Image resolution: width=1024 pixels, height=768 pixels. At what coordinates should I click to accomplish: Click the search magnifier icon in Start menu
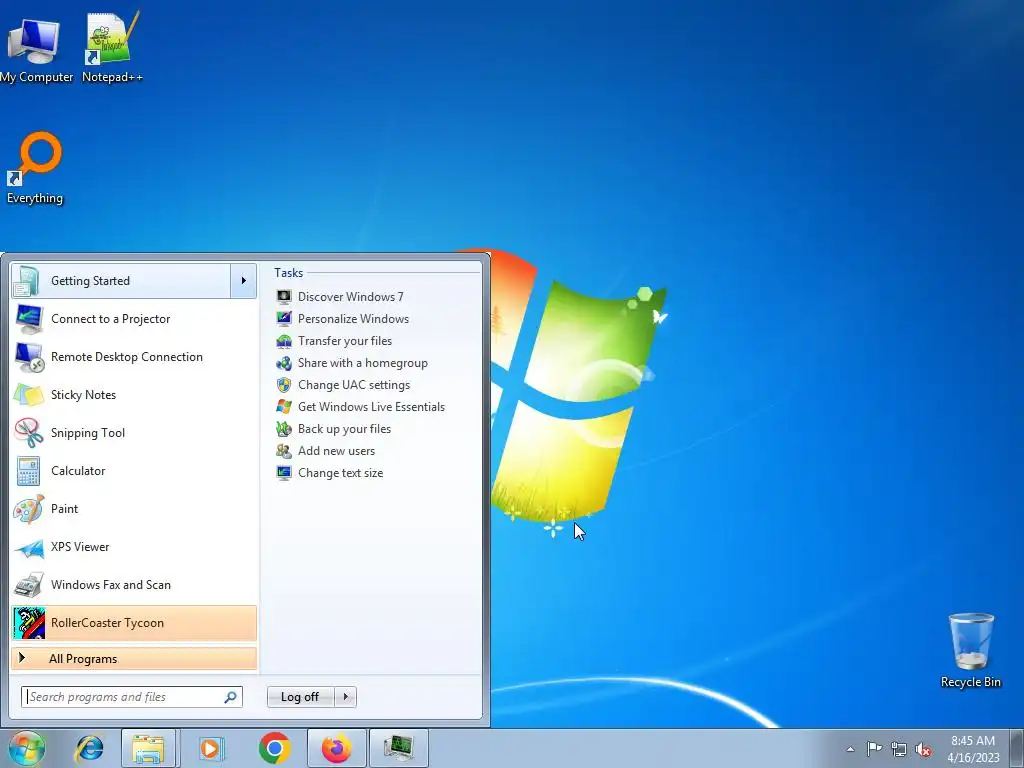pyautogui.click(x=230, y=697)
